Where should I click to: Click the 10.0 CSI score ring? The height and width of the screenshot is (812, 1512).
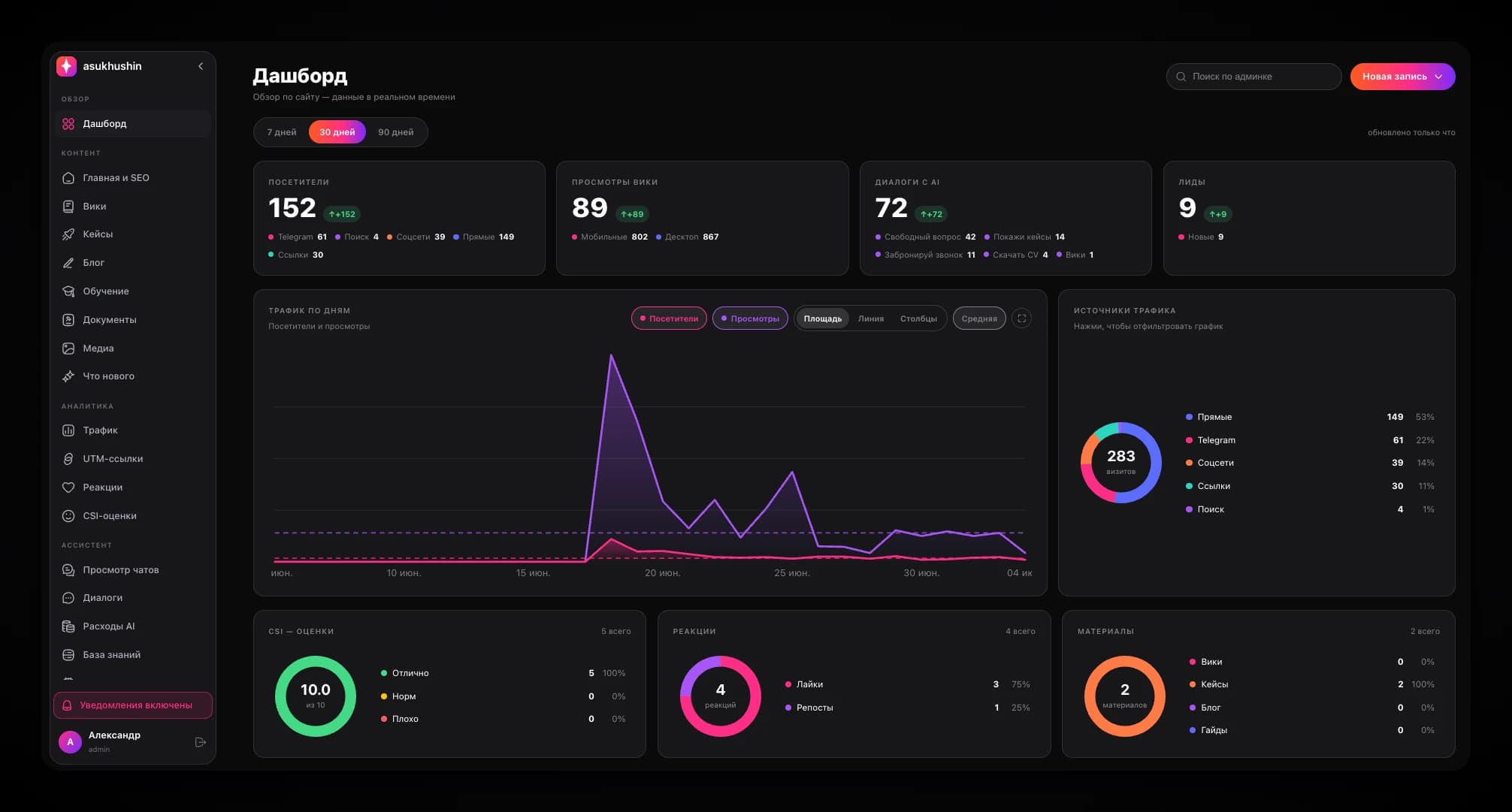tap(316, 696)
